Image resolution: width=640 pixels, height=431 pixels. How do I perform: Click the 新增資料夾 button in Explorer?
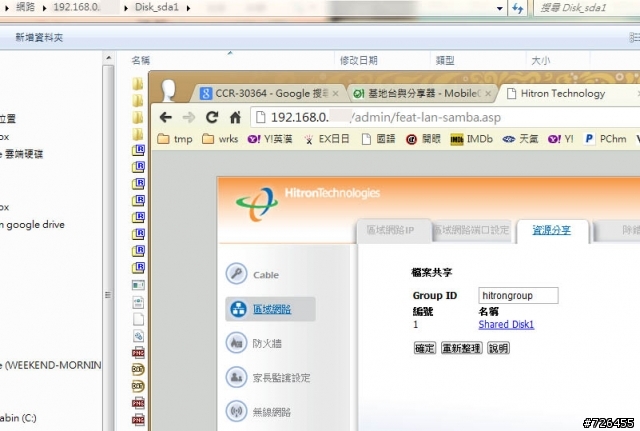click(x=39, y=38)
